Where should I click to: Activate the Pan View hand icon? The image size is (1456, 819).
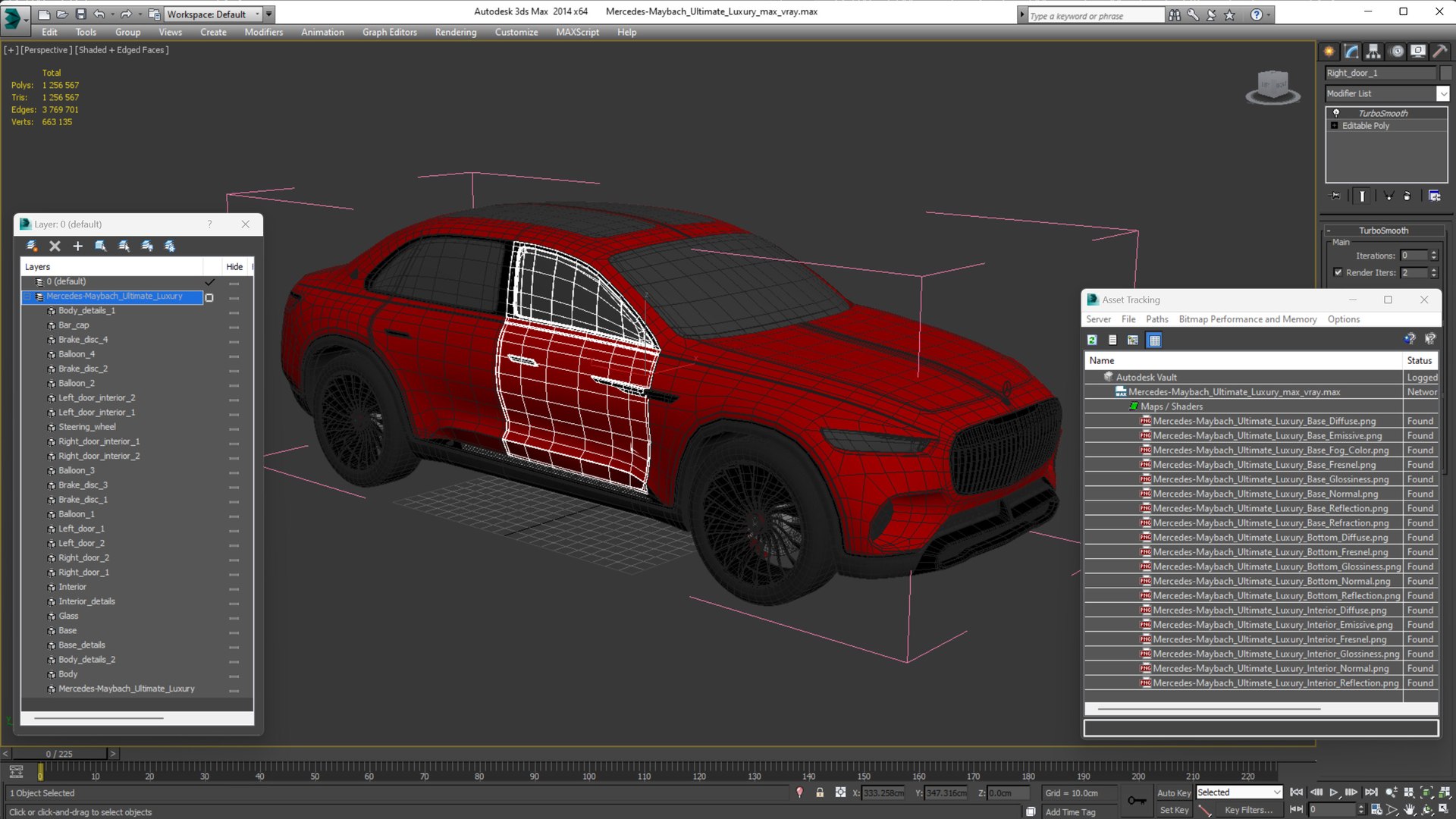click(x=1409, y=810)
